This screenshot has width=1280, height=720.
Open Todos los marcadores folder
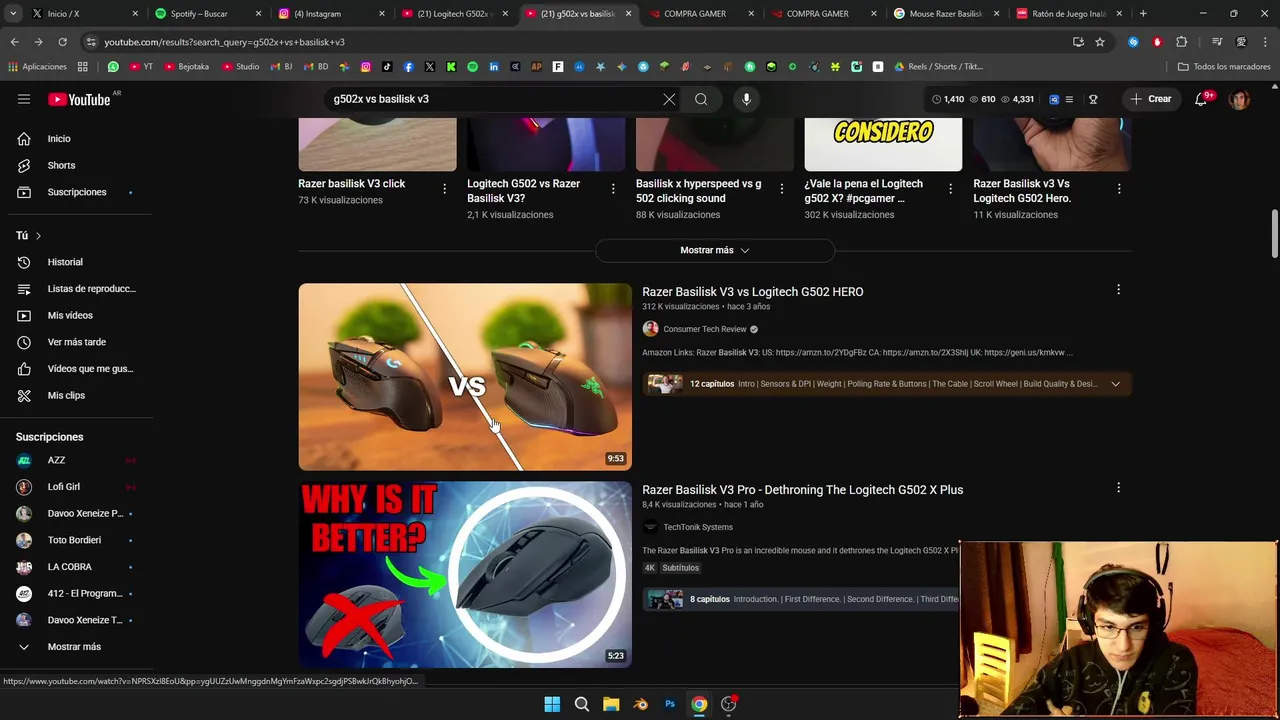click(1224, 67)
